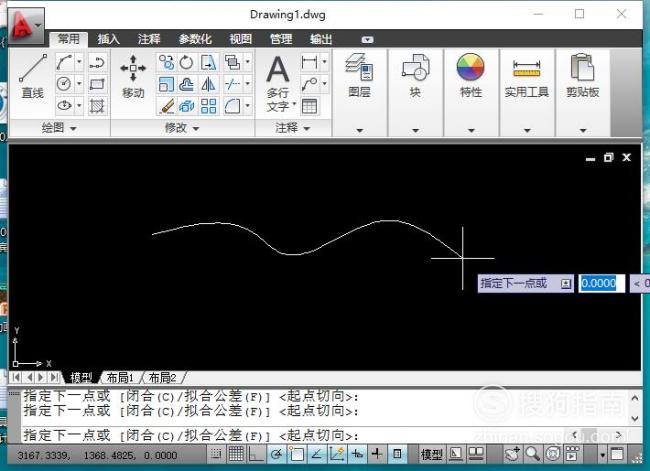The image size is (650, 471).
Task: Toggle Lineweight display in status bar
Action: tap(376, 454)
